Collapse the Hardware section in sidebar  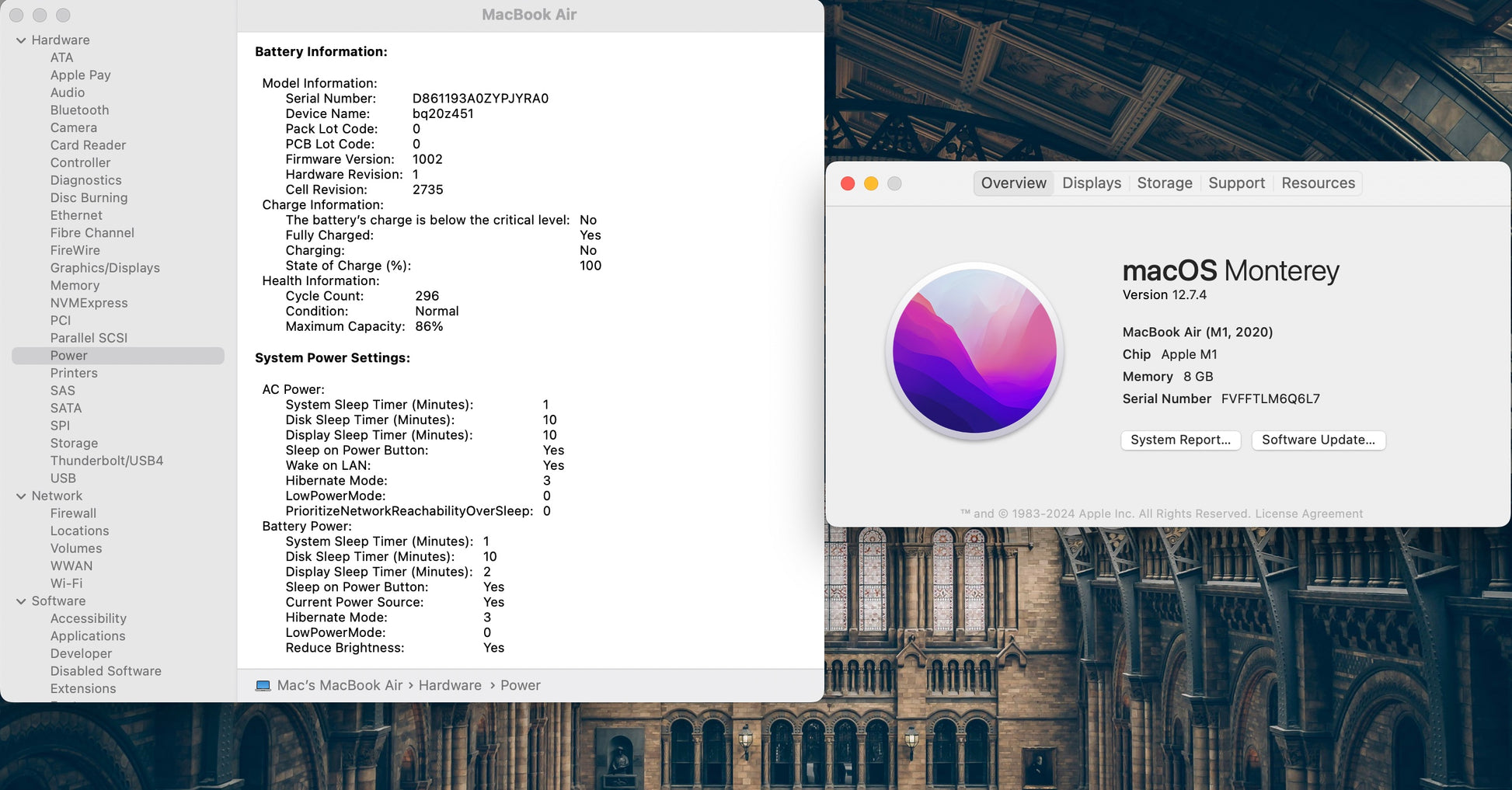(21, 40)
